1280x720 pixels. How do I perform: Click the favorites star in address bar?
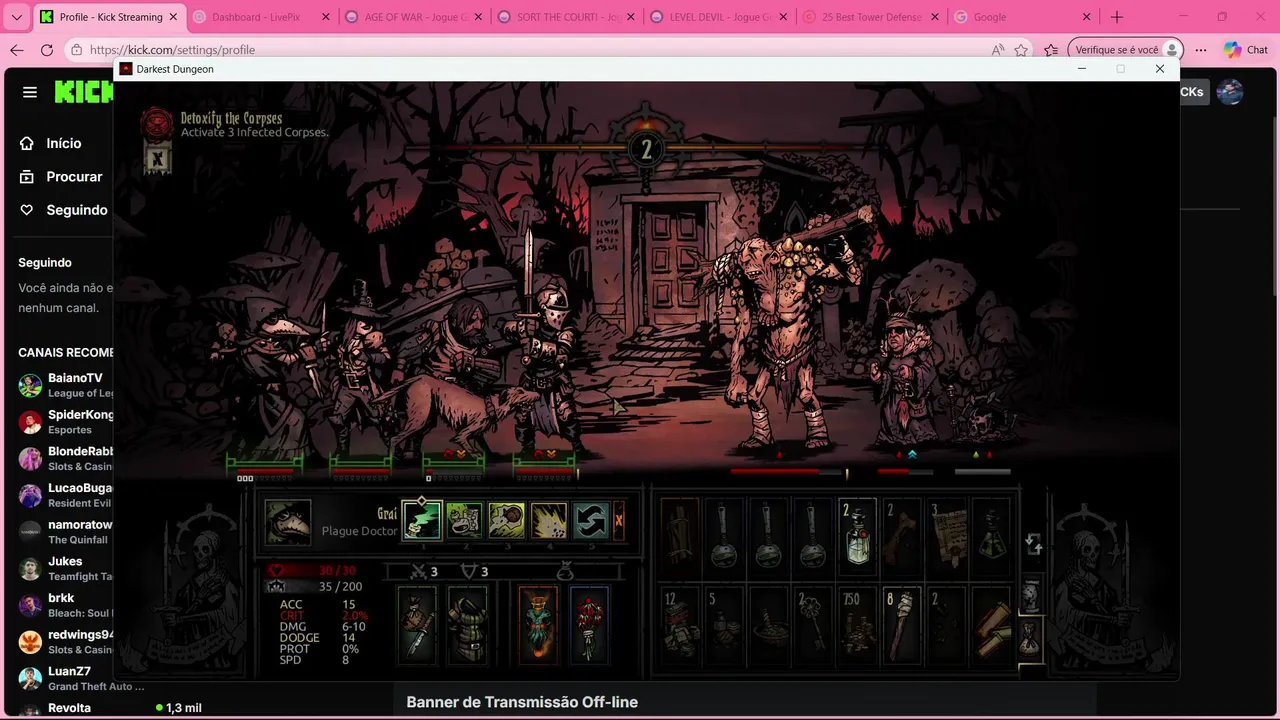(x=1021, y=50)
